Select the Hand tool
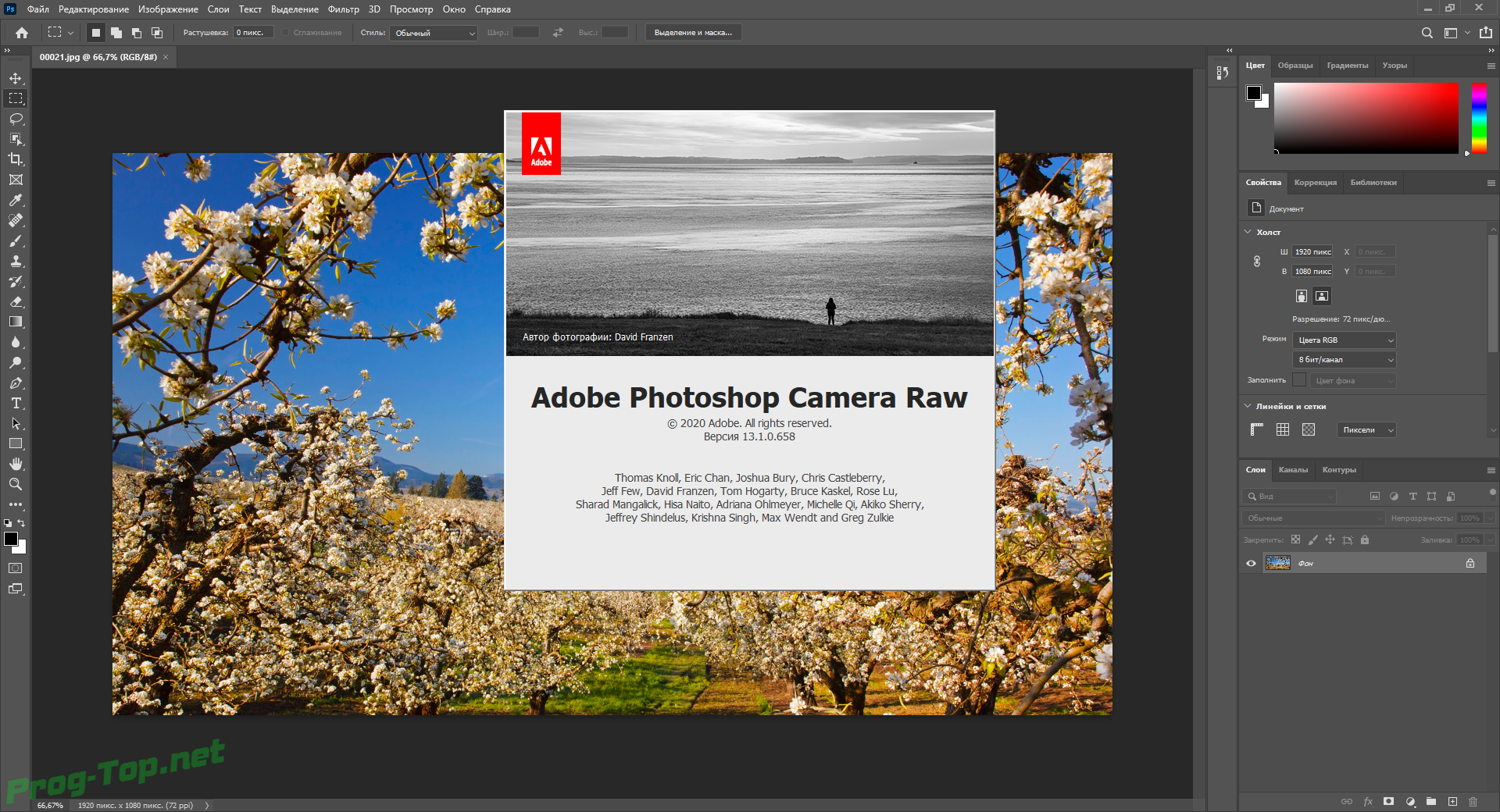This screenshot has height=812, width=1500. pyautogui.click(x=16, y=464)
